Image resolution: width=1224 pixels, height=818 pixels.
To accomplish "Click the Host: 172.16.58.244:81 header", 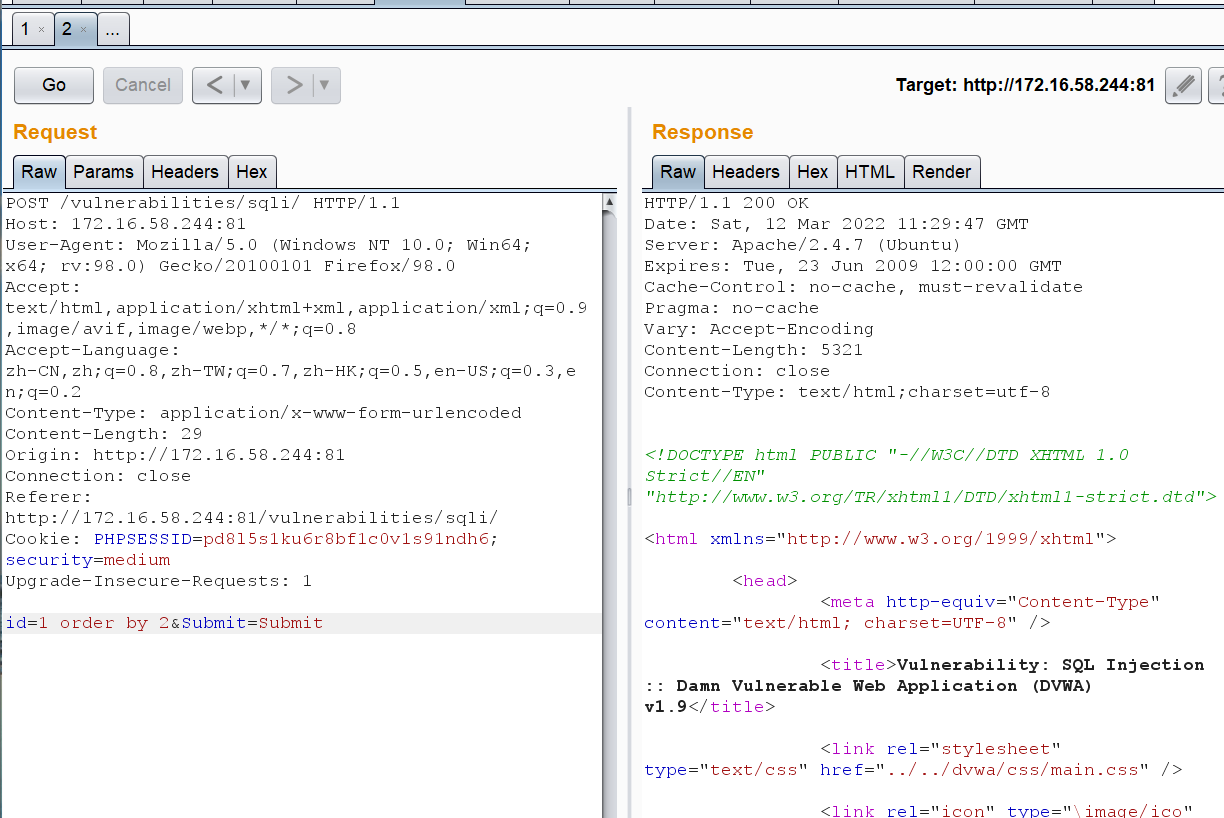I will [x=126, y=224].
